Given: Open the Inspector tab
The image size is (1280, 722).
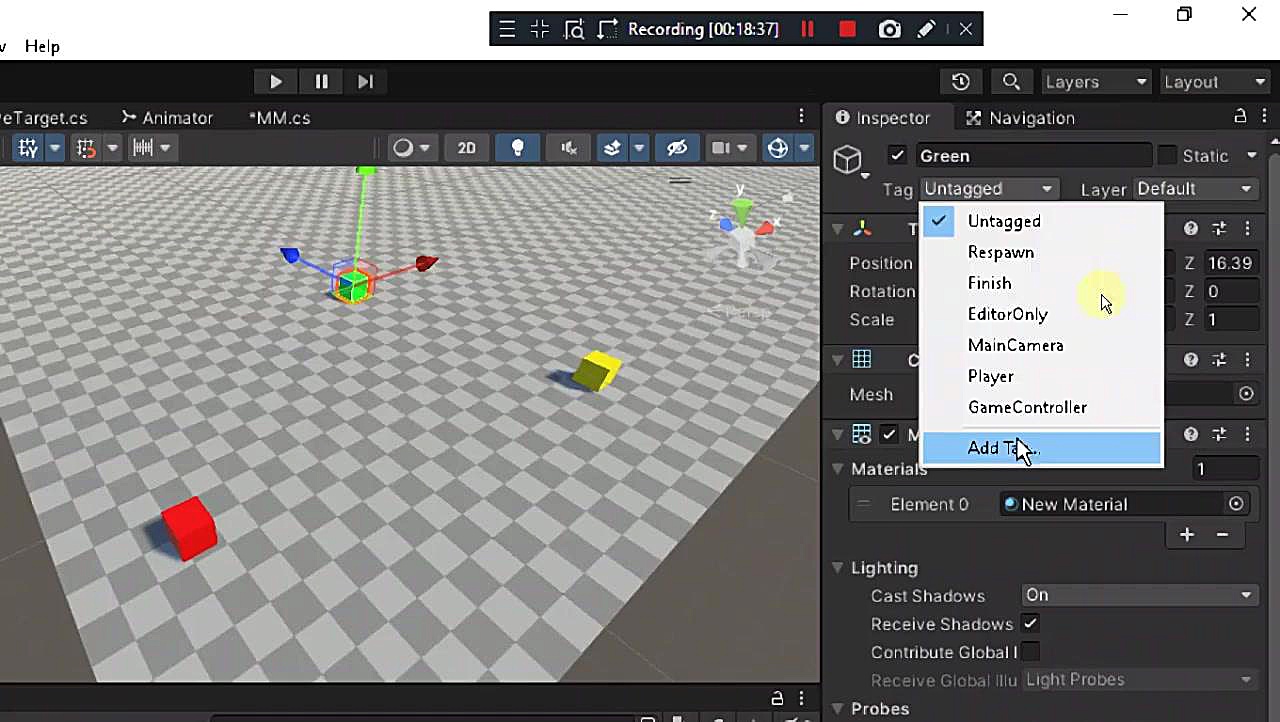Looking at the screenshot, I should coord(883,118).
